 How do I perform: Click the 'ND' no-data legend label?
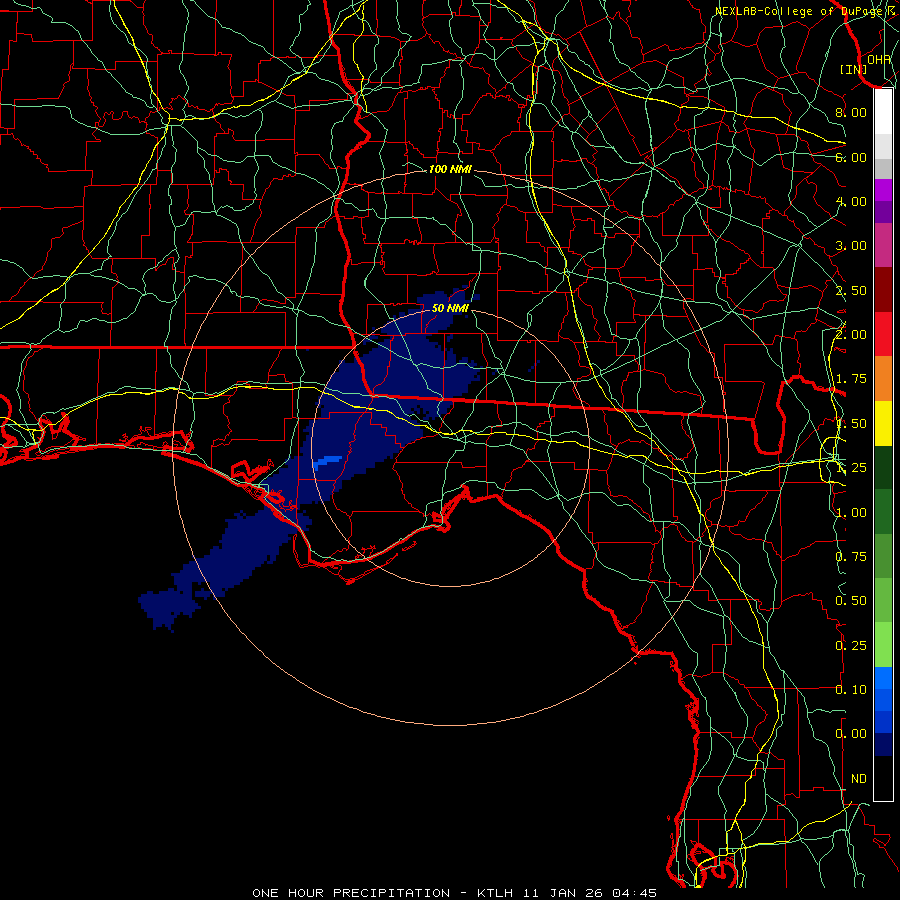tap(859, 779)
